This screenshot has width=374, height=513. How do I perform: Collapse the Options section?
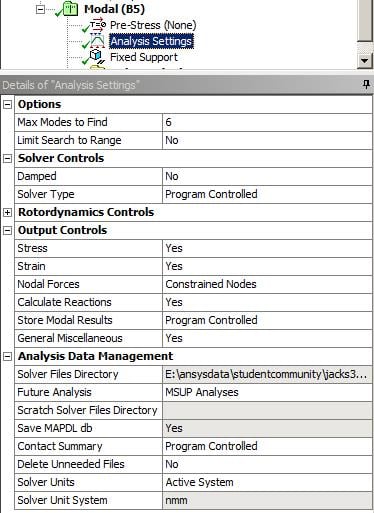[7, 104]
